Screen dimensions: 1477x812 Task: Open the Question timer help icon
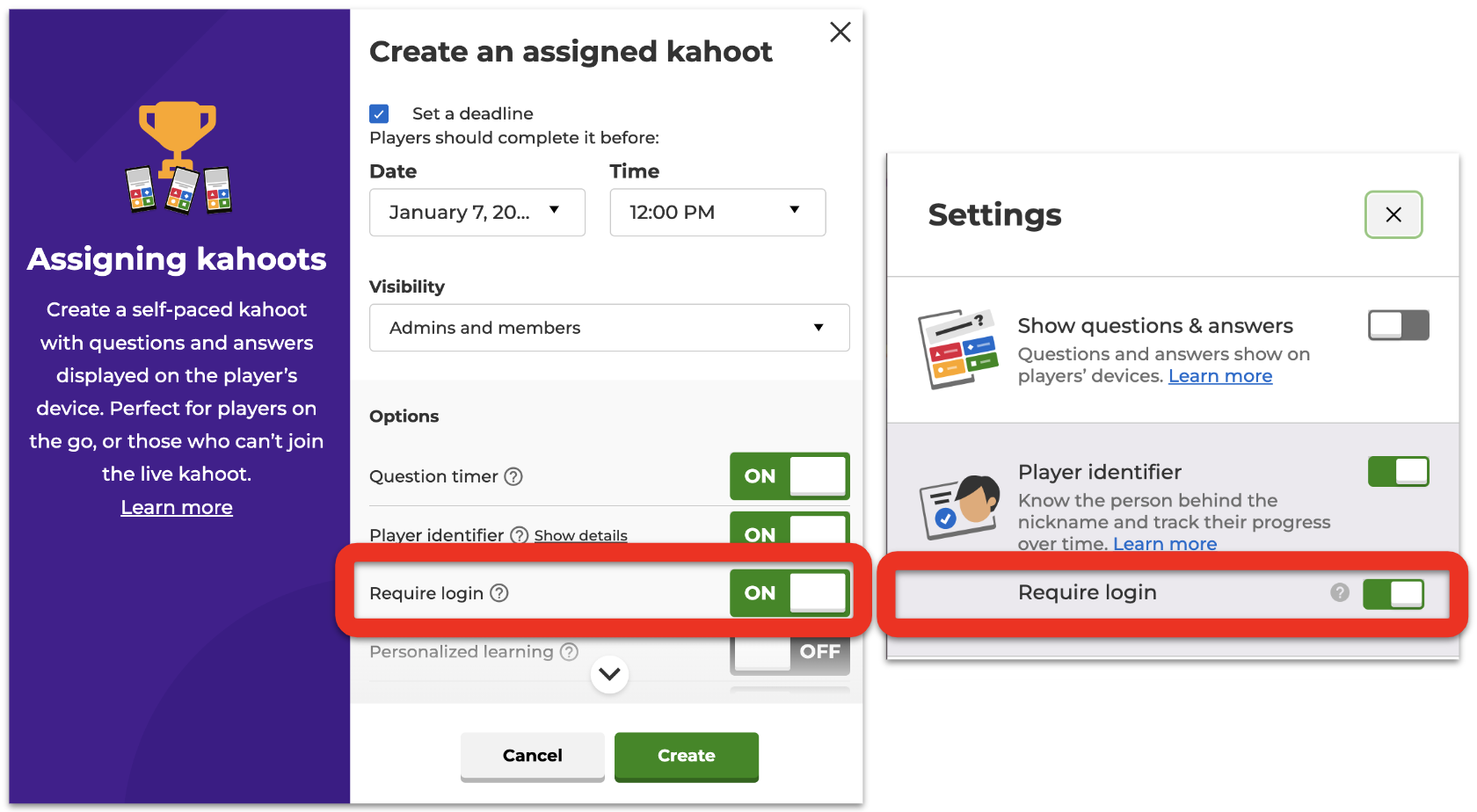click(513, 476)
